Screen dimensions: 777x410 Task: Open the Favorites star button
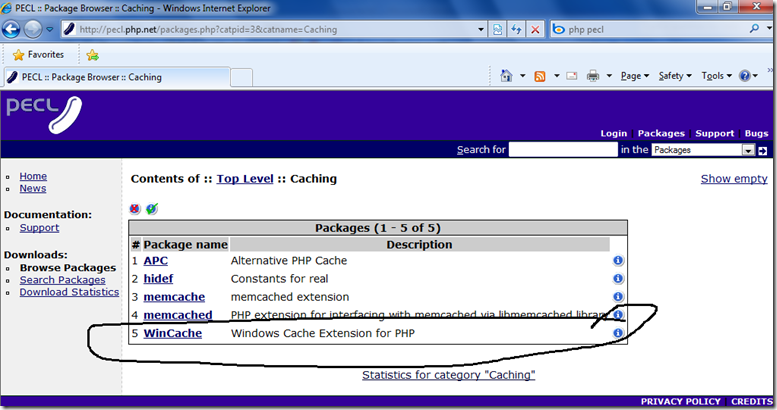tap(39, 55)
